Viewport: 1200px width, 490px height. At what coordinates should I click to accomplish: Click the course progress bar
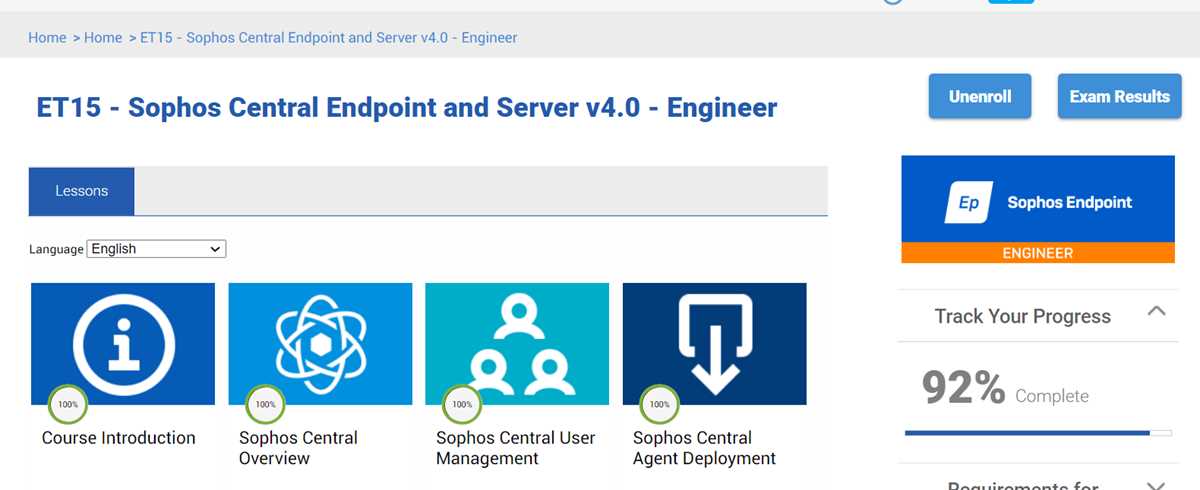click(x=1038, y=433)
